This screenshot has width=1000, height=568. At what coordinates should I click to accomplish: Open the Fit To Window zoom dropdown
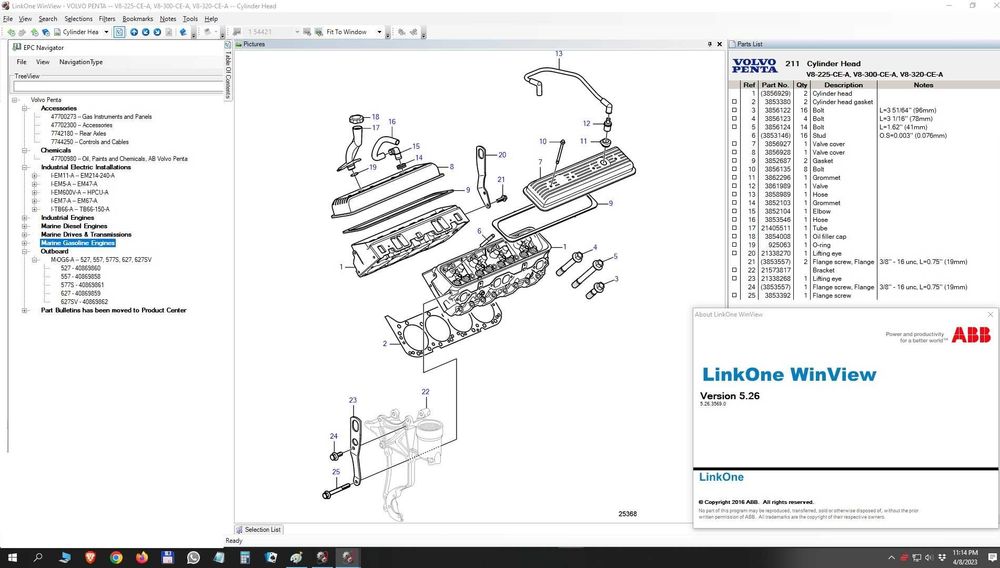click(379, 32)
